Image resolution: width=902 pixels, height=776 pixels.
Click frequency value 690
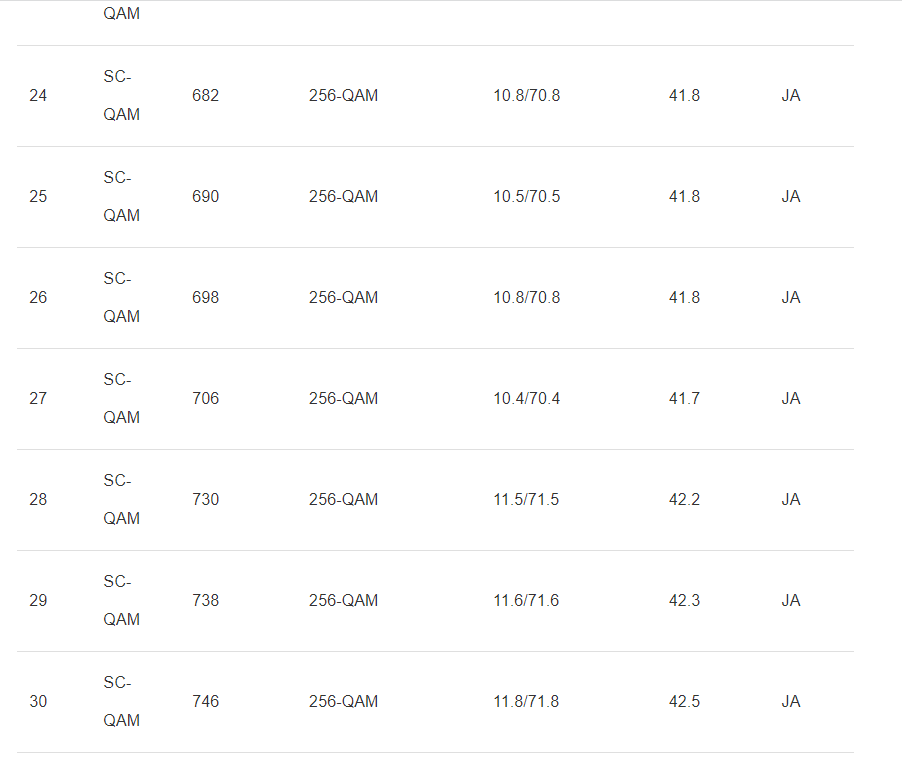[x=205, y=197]
